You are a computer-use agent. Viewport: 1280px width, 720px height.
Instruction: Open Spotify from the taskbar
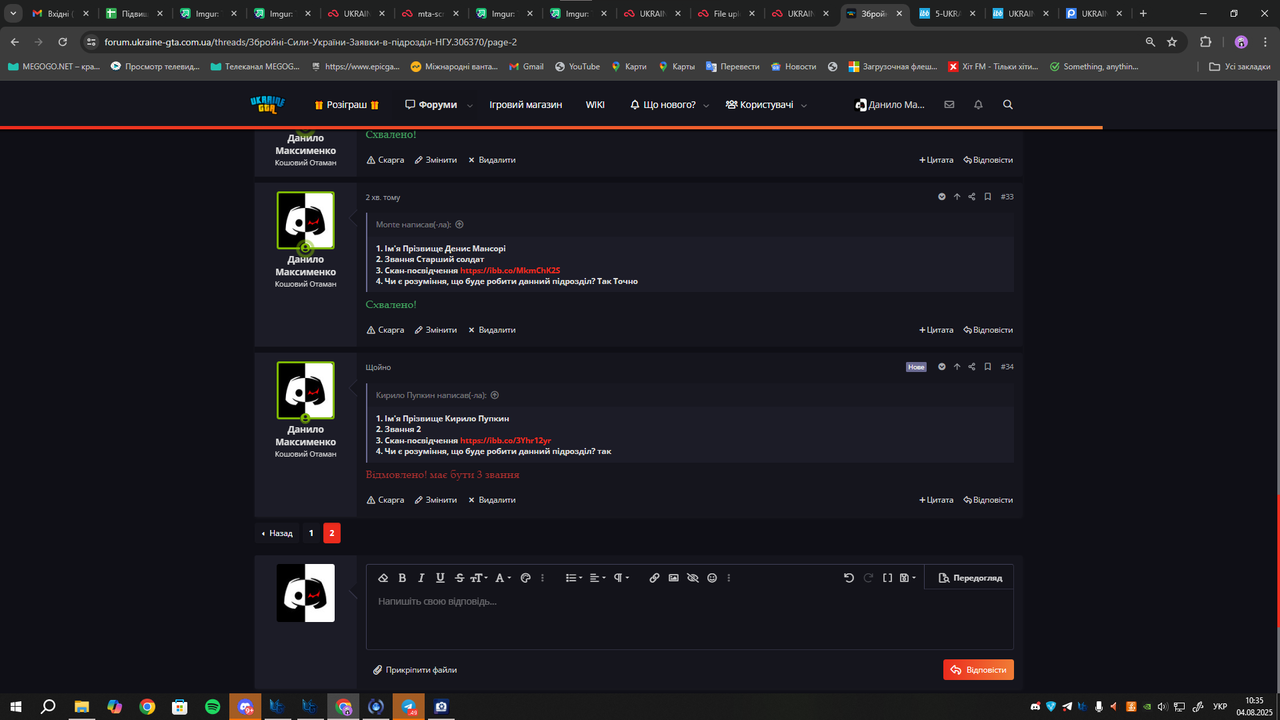pyautogui.click(x=213, y=706)
